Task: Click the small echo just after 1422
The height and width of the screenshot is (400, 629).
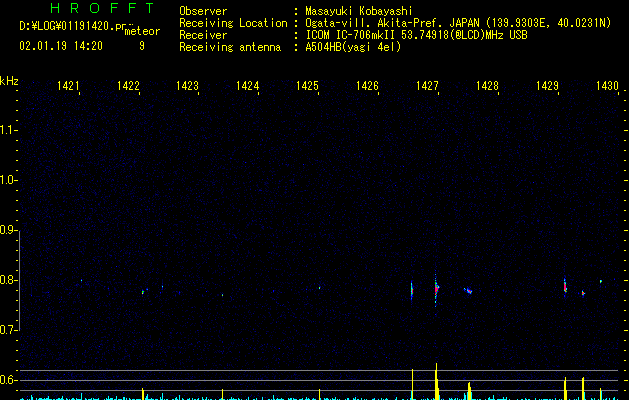Action: point(143,292)
